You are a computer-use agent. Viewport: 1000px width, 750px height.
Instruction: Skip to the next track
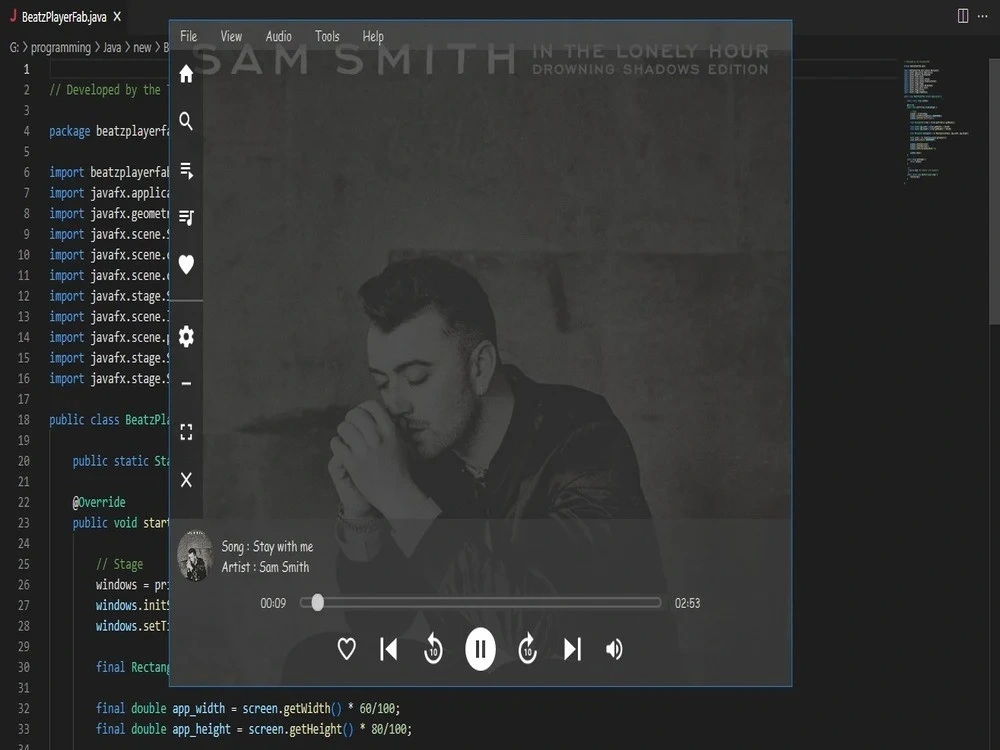(x=572, y=648)
